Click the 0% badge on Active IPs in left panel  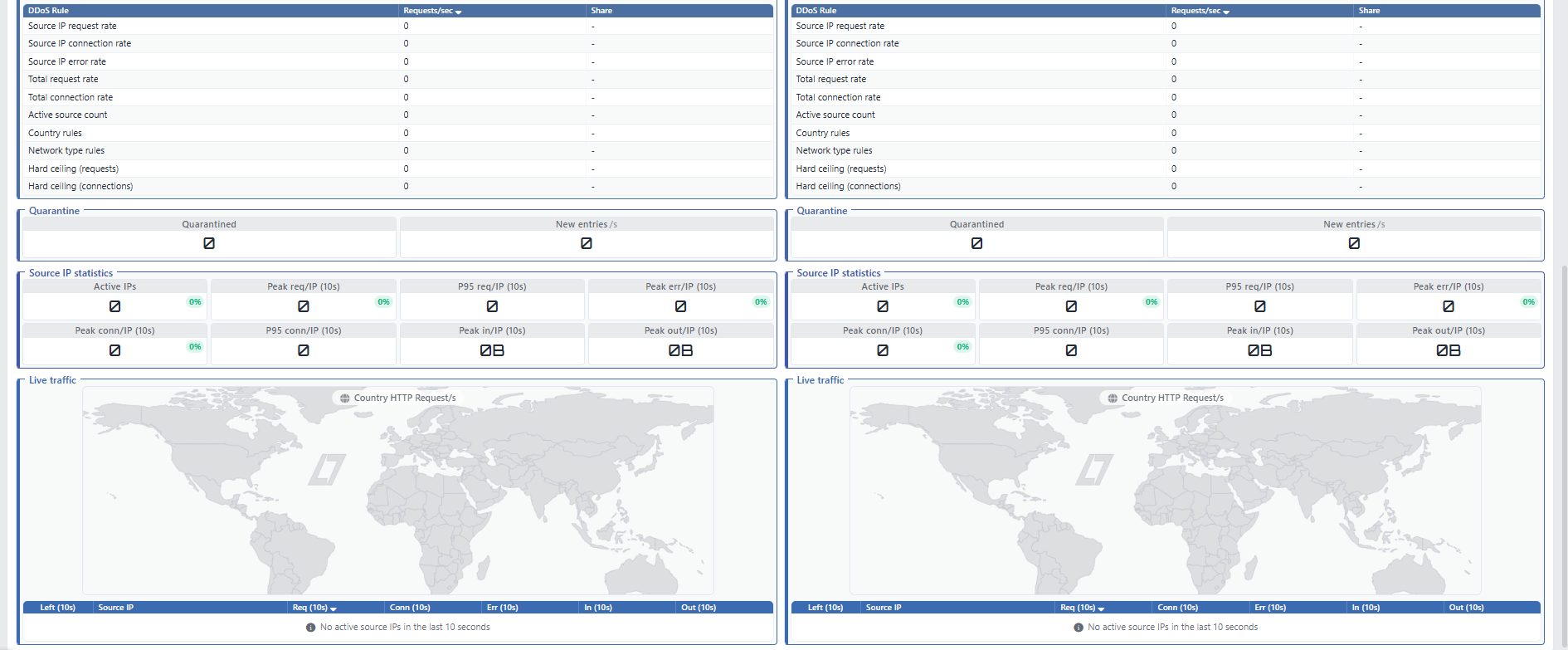click(x=195, y=302)
